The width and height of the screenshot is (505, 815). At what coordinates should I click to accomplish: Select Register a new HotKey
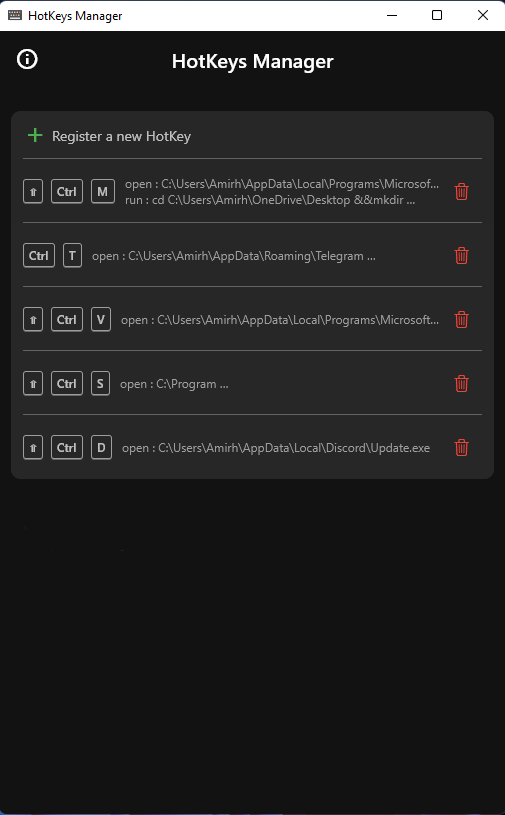tap(122, 136)
